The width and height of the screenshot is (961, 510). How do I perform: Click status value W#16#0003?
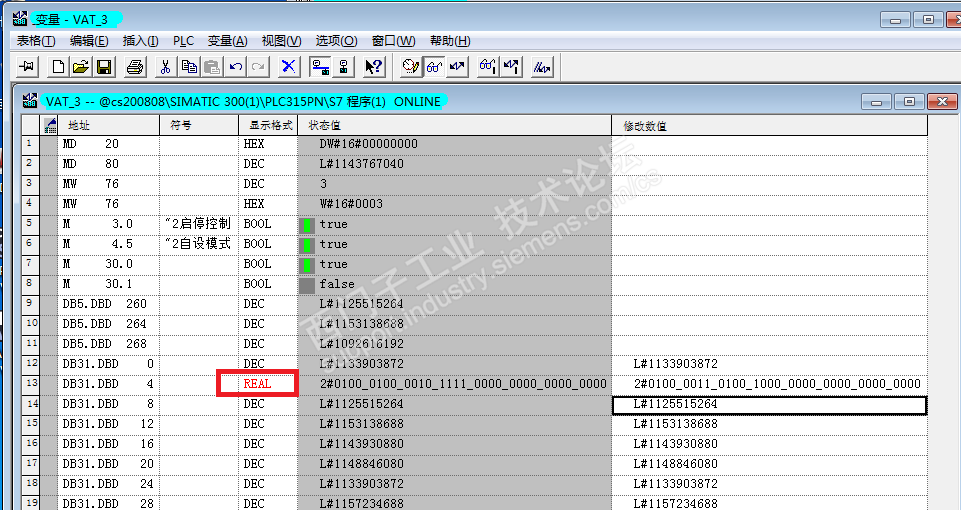pyautogui.click(x=351, y=204)
